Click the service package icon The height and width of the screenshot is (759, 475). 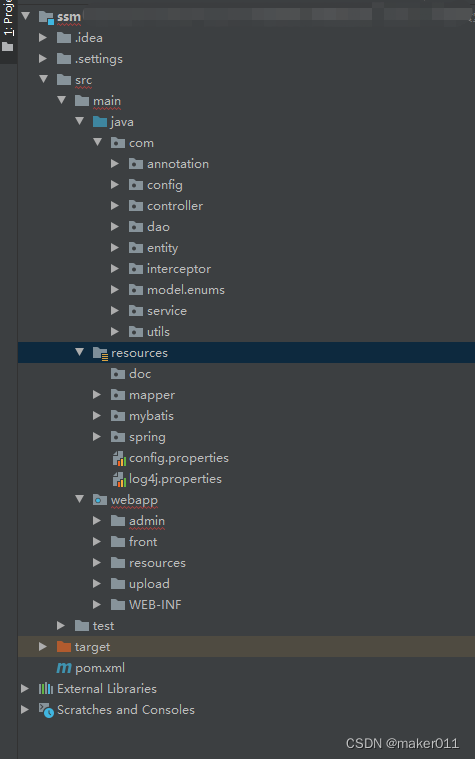point(136,311)
